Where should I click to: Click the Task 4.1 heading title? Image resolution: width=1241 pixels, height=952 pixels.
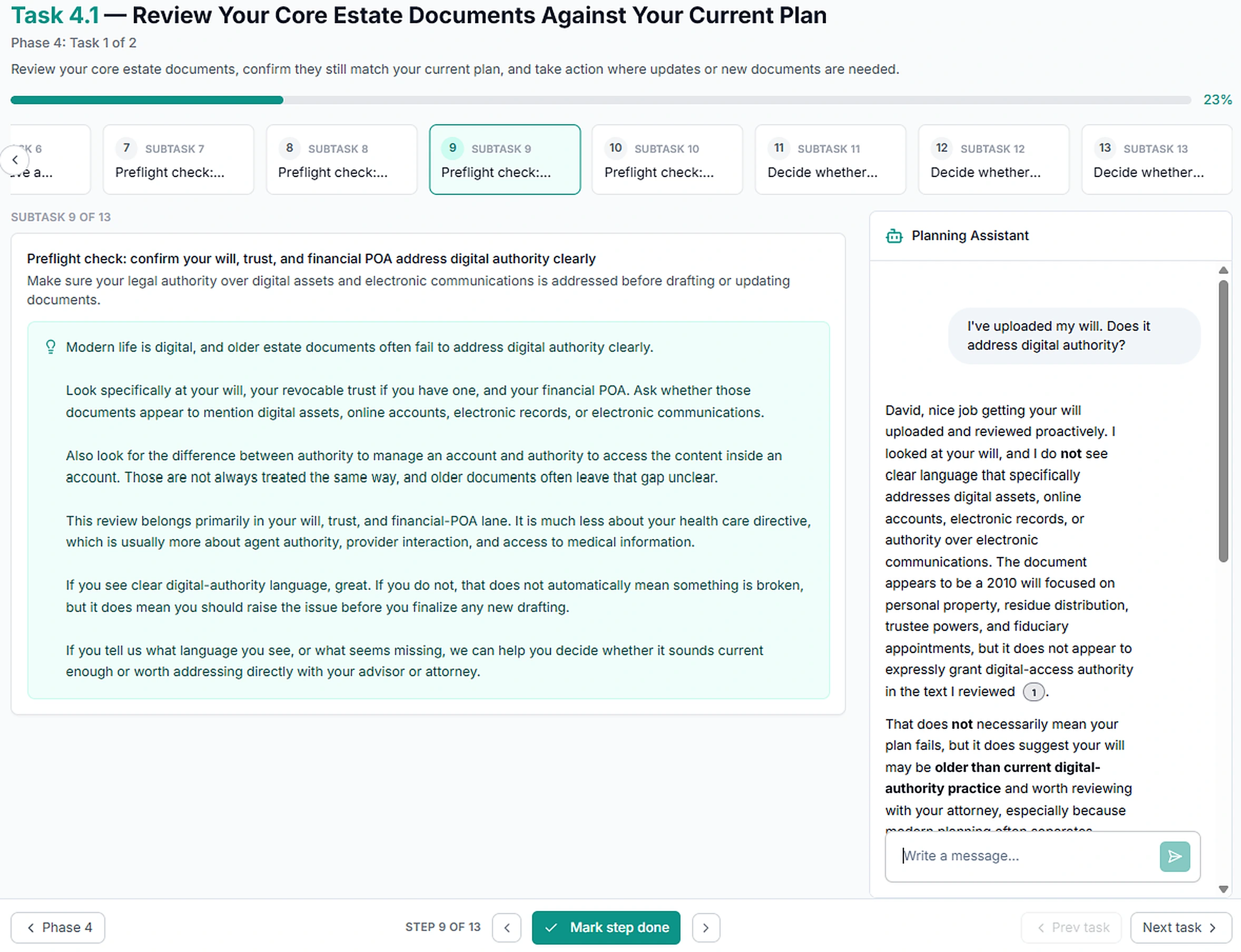[x=418, y=15]
